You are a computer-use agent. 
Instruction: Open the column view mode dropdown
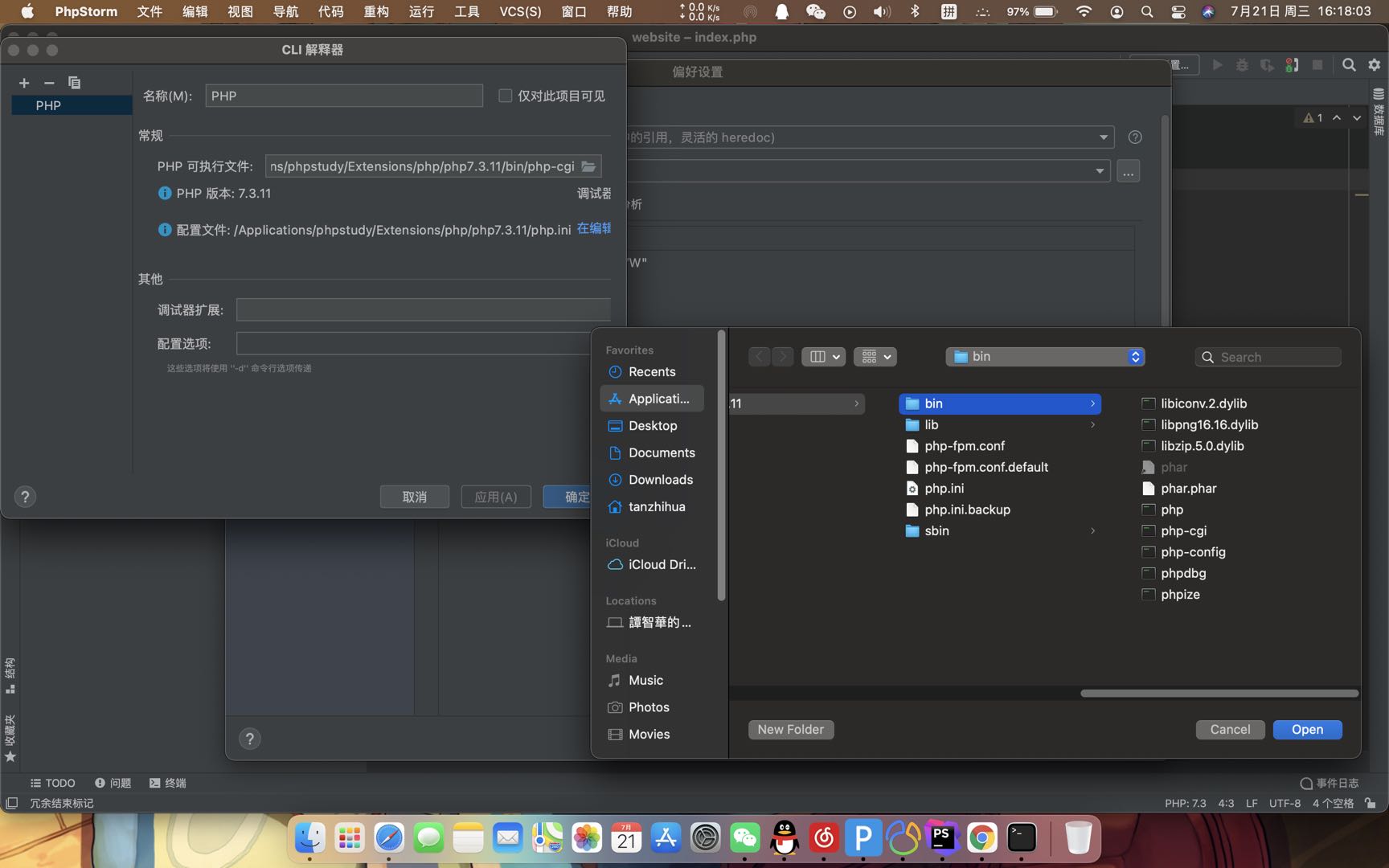823,357
